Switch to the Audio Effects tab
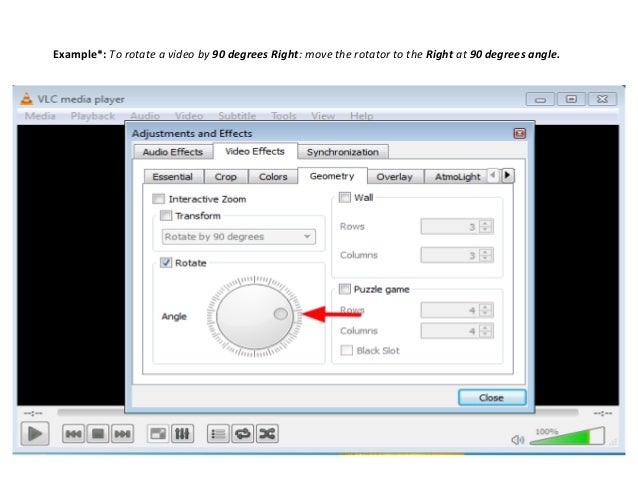This screenshot has height=479, width=638. tap(173, 152)
